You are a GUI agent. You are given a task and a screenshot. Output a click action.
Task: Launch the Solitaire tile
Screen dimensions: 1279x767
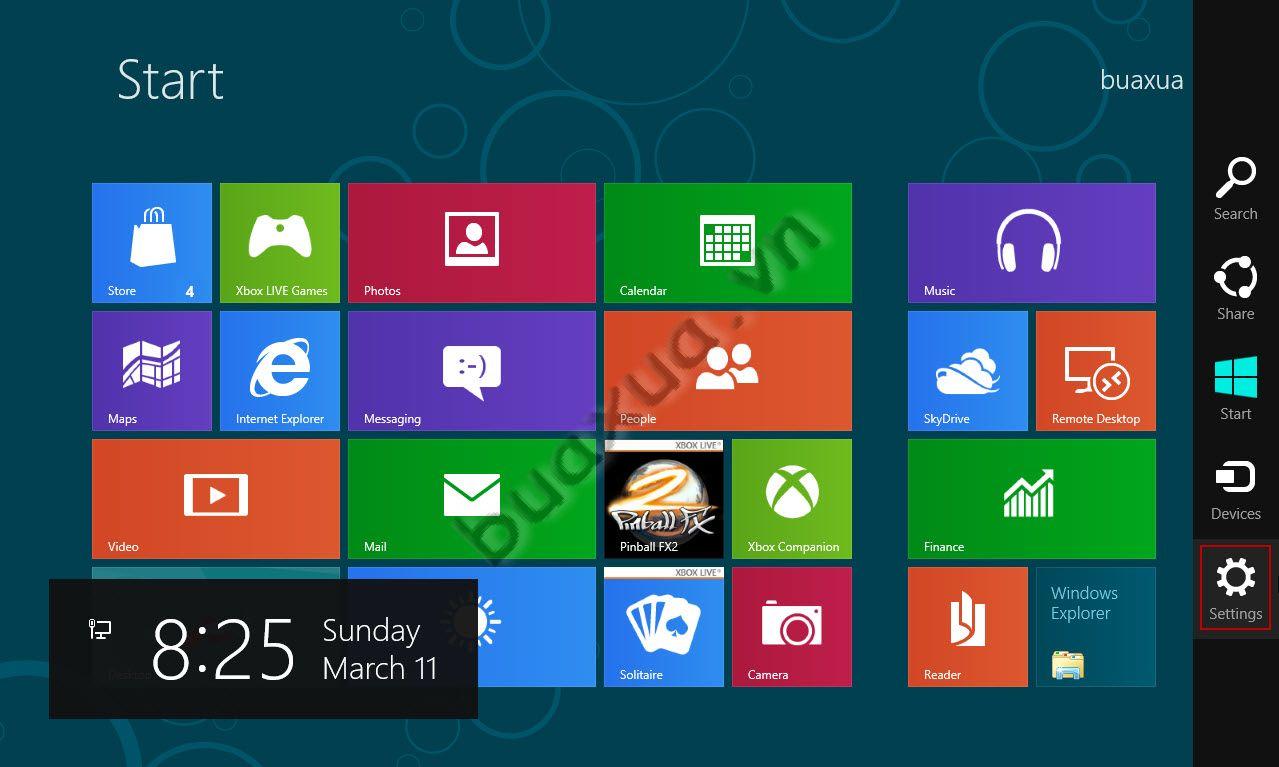664,627
